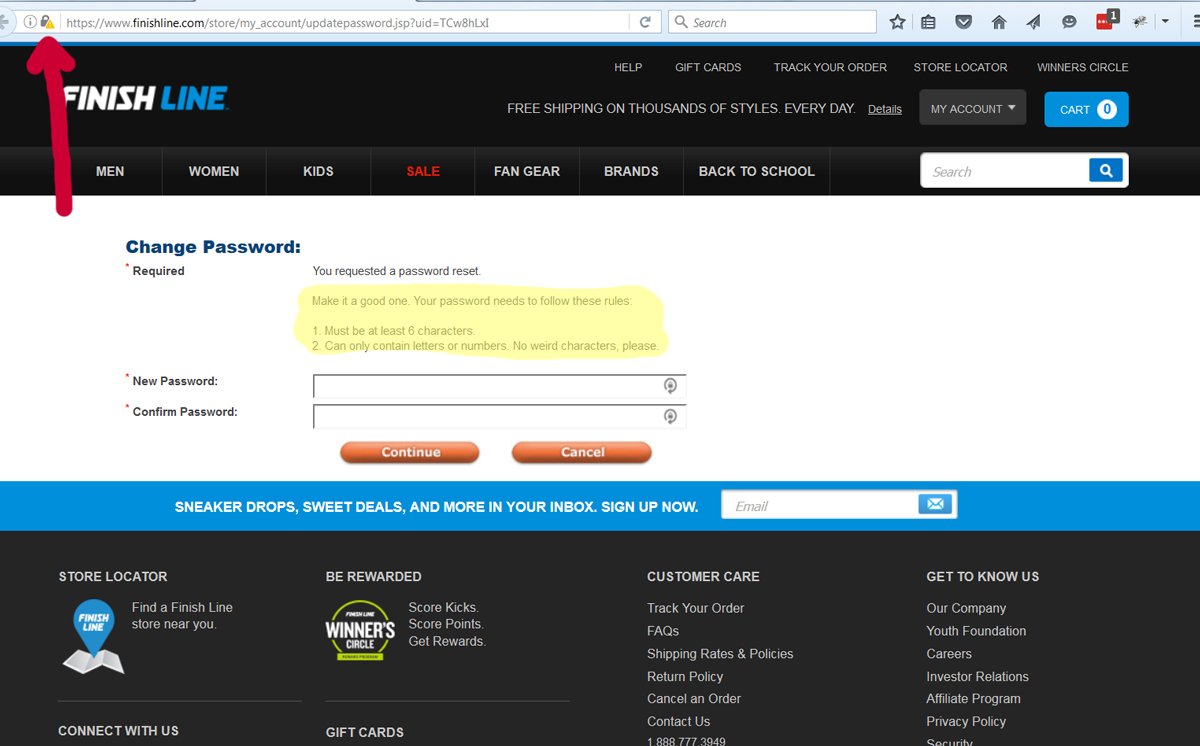Open the Careers footer link
The width and height of the screenshot is (1200, 746).
click(x=949, y=654)
